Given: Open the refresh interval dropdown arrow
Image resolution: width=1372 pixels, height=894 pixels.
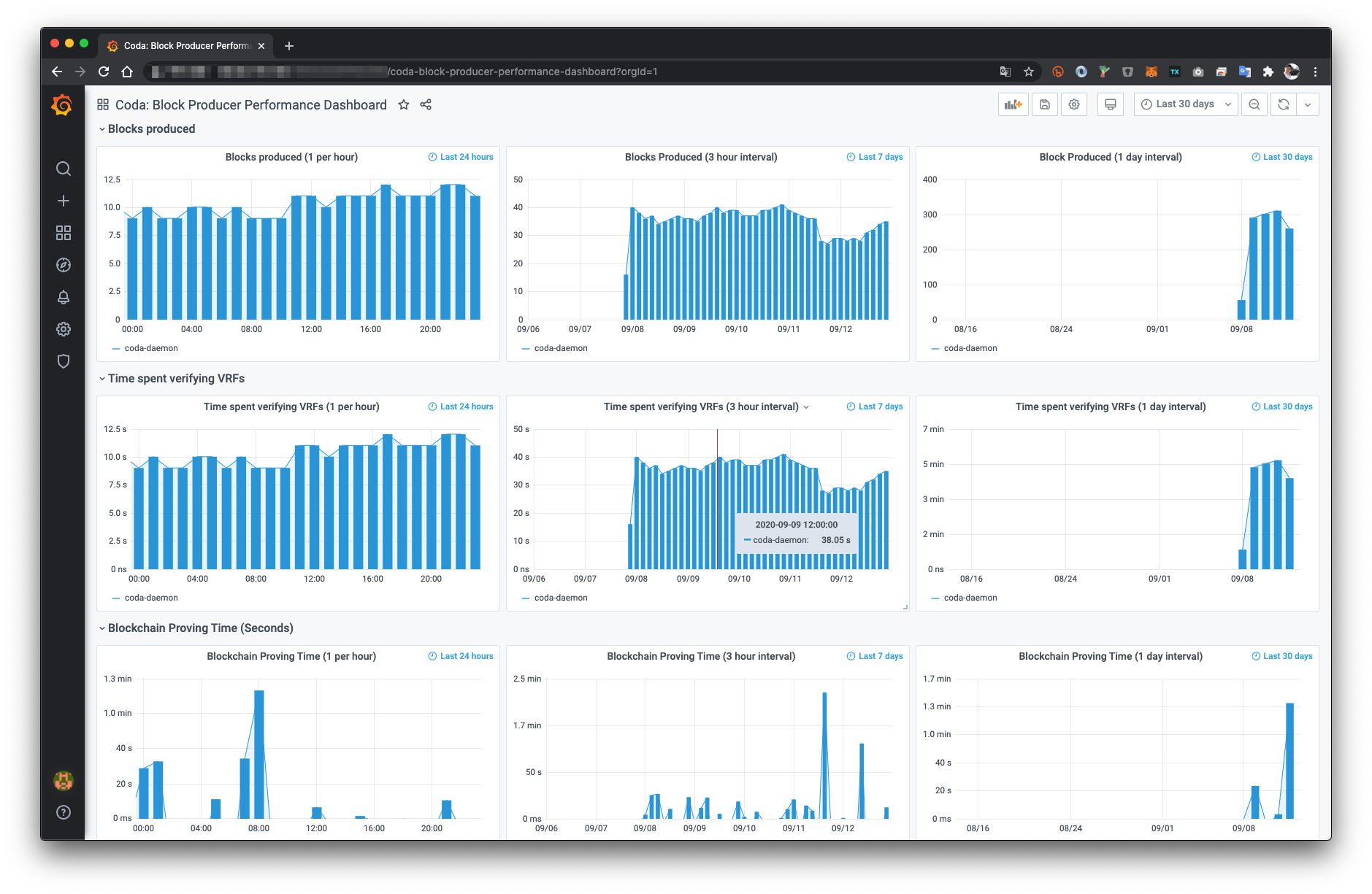Looking at the screenshot, I should [1308, 104].
